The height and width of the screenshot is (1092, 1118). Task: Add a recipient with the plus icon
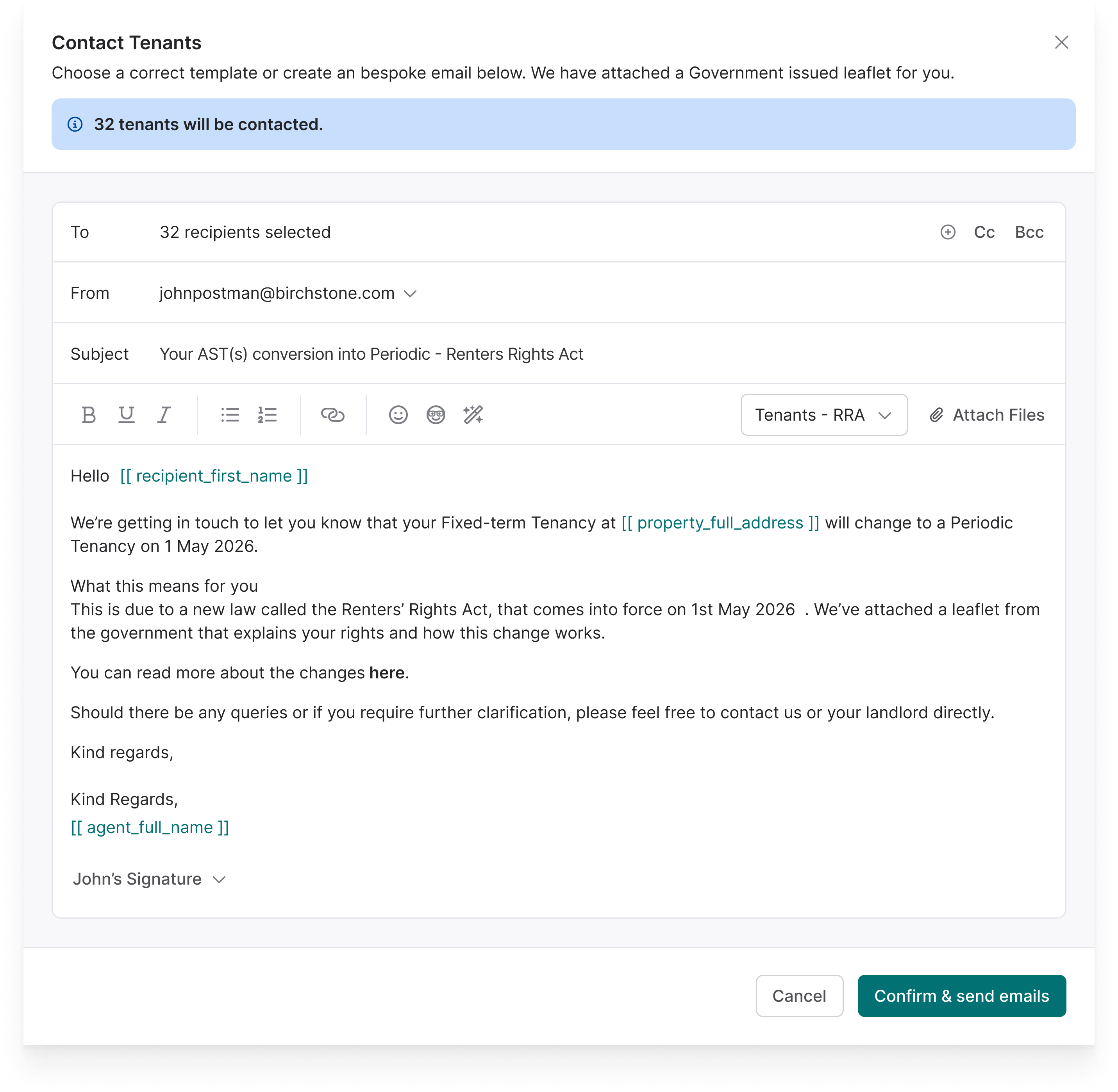pyautogui.click(x=948, y=232)
